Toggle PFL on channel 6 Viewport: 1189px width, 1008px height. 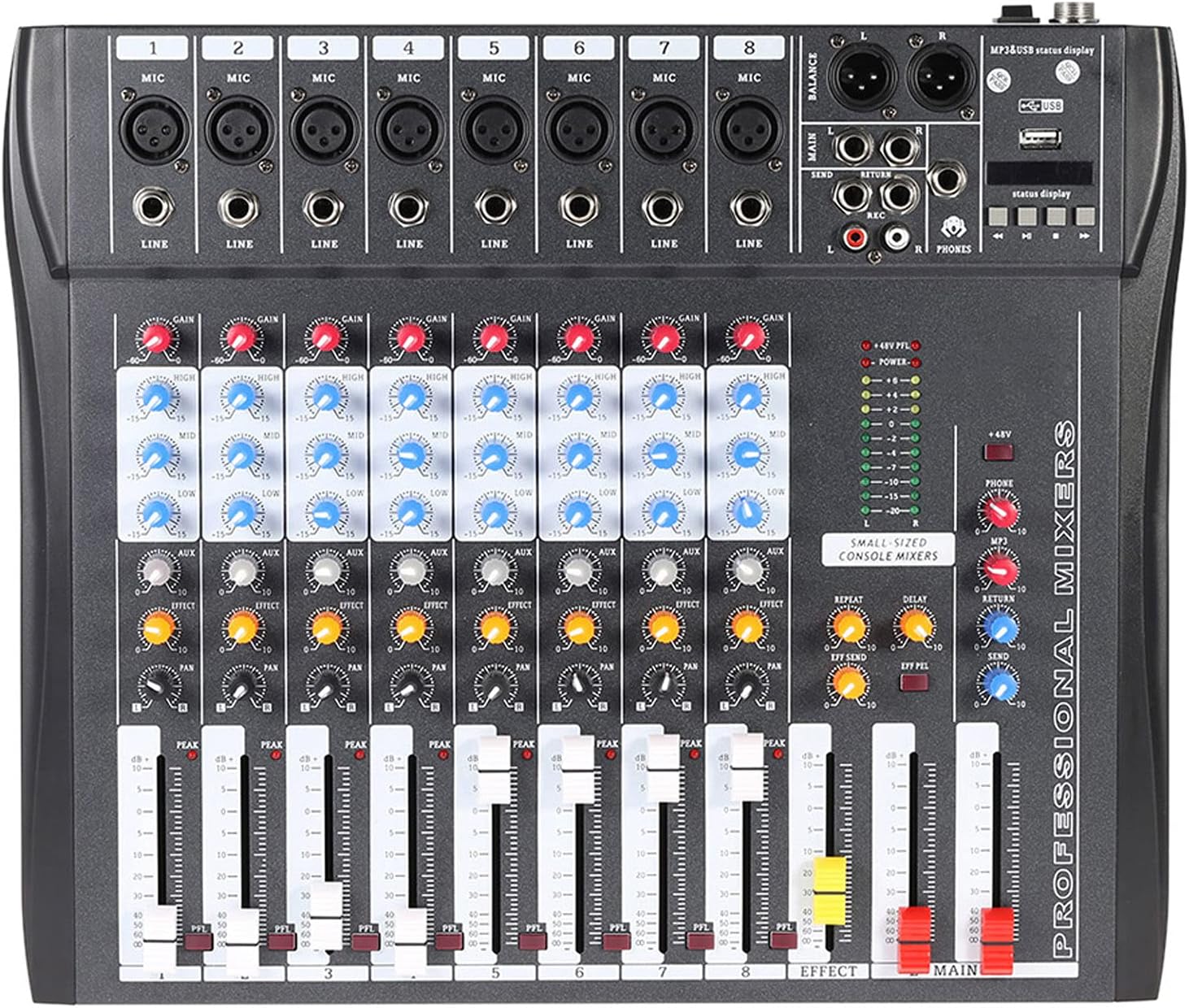pos(616,941)
